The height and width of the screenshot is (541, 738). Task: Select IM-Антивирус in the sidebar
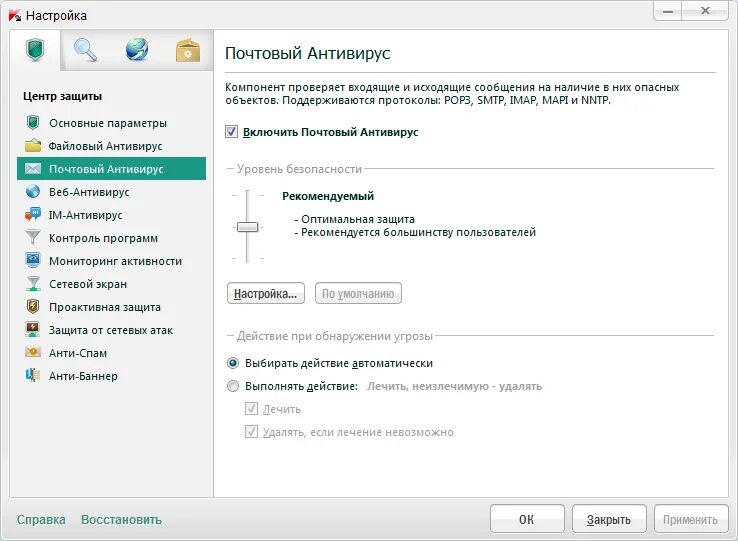click(111, 215)
